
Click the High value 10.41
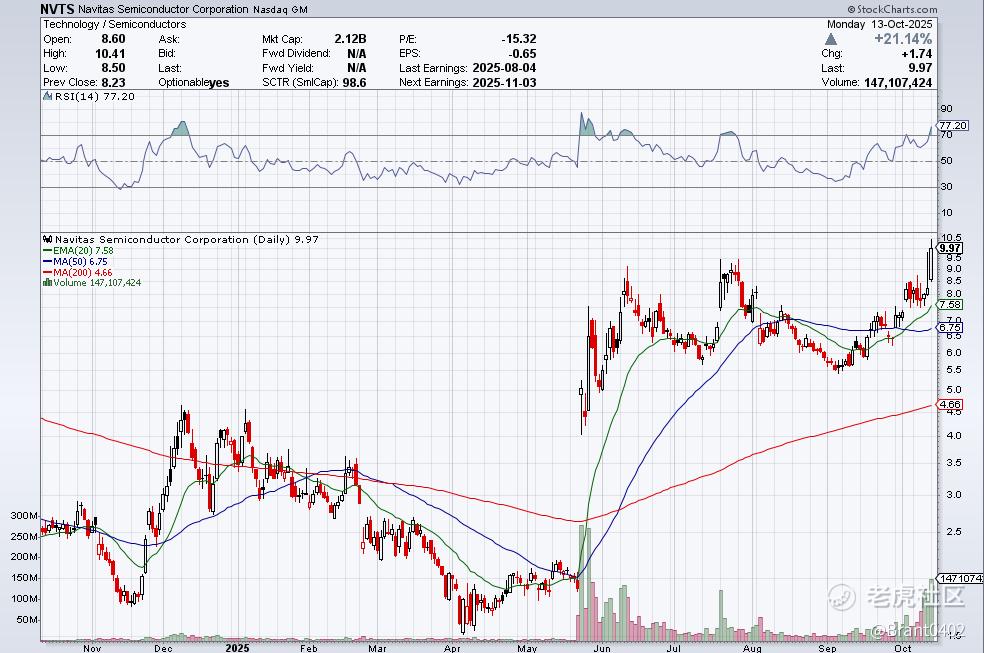110,53
